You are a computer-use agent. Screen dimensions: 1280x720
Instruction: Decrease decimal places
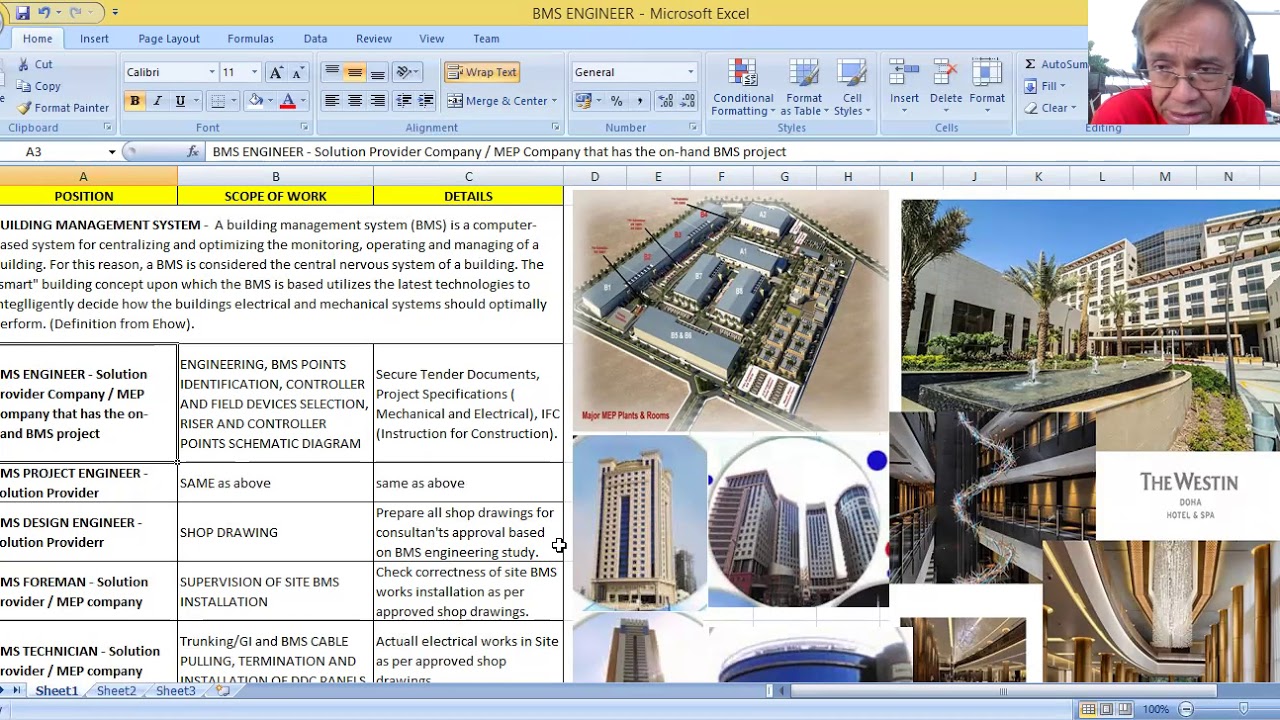pos(688,101)
